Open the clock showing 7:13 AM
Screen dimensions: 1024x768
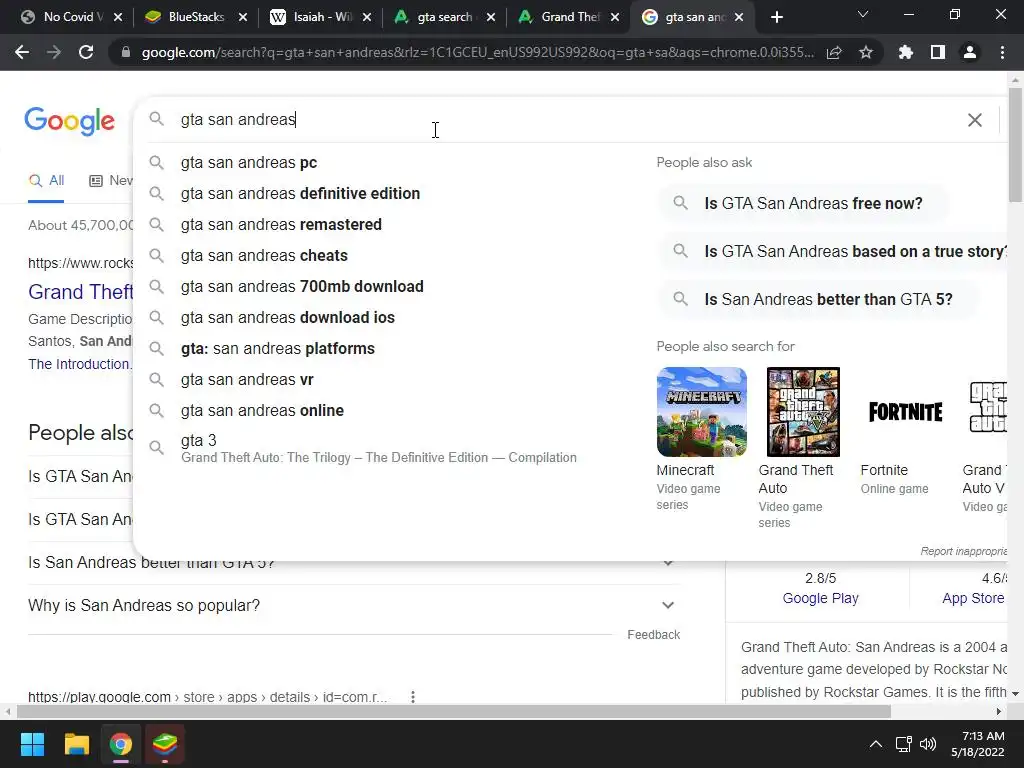[978, 744]
